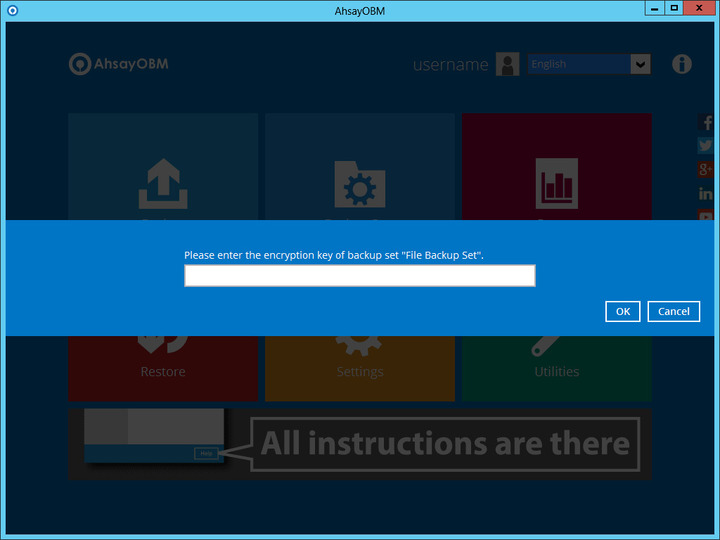This screenshot has width=720, height=540.
Task: Open the information (i) icon
Action: point(682,64)
